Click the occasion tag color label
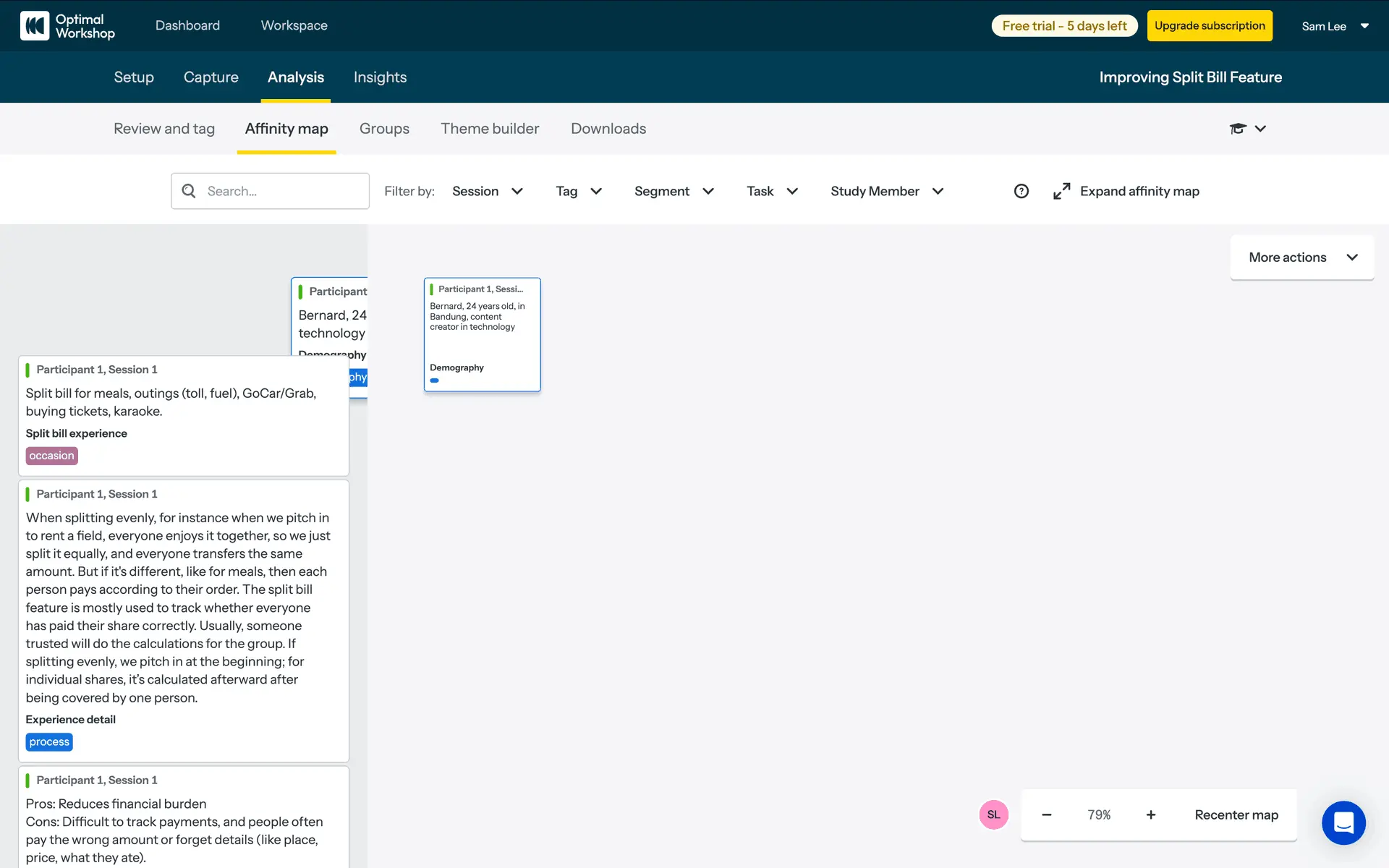Screen dimensions: 1389x868 (x=51, y=456)
